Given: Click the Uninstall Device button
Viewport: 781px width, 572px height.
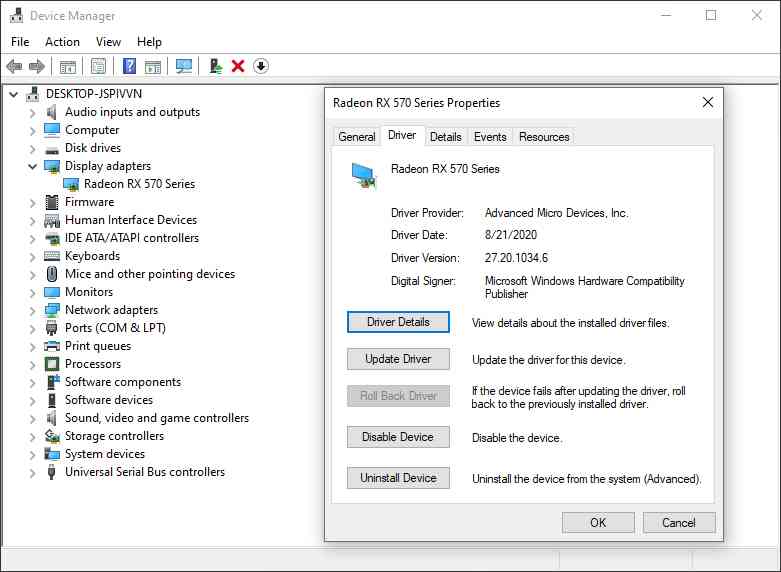Looking at the screenshot, I should coord(398,478).
